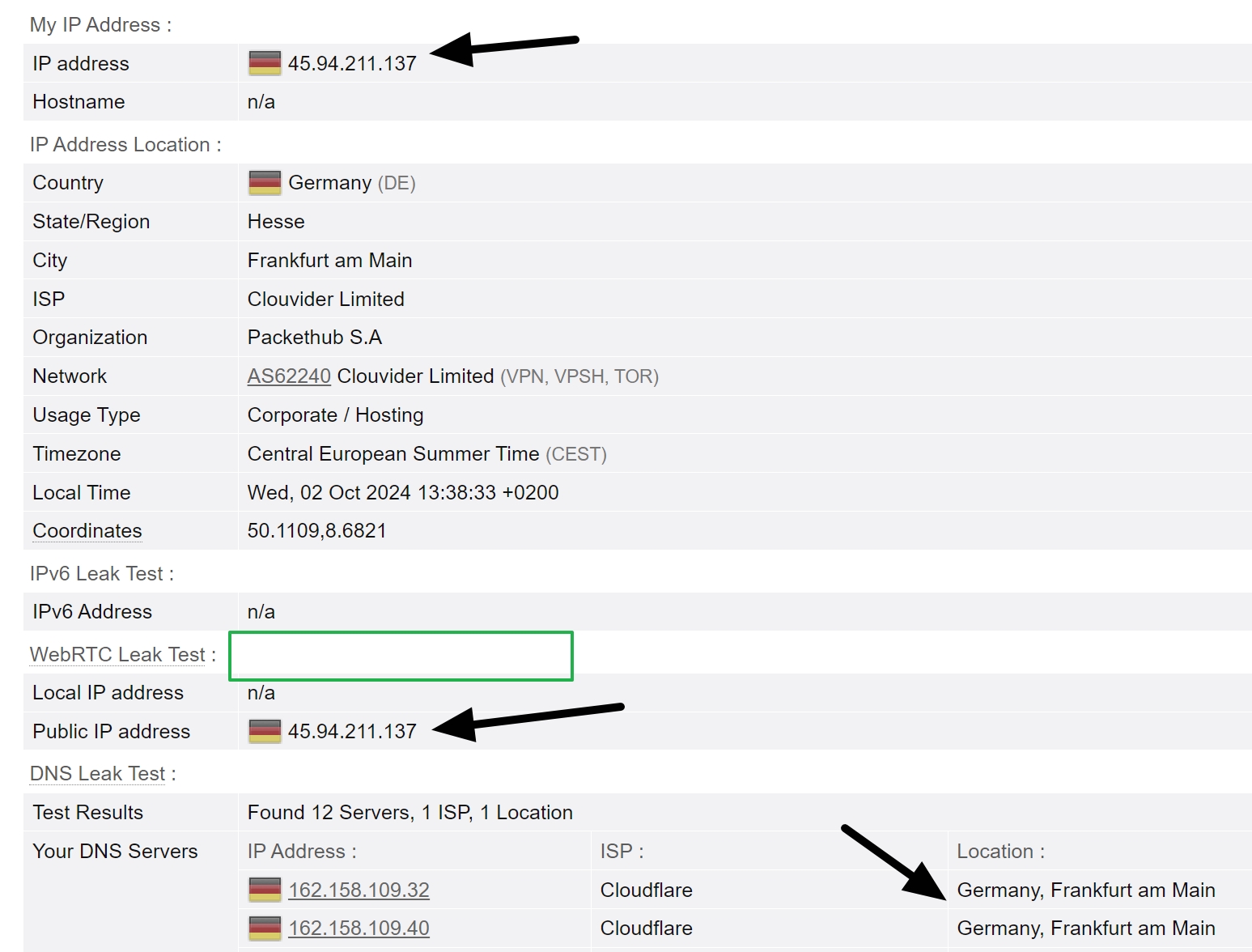The image size is (1252, 952).
Task: Click the Location column header in DNS table
Action: (x=1000, y=852)
